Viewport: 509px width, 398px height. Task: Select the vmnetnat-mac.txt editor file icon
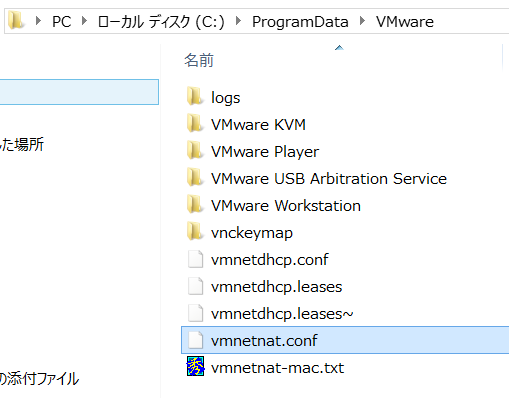[x=195, y=366]
